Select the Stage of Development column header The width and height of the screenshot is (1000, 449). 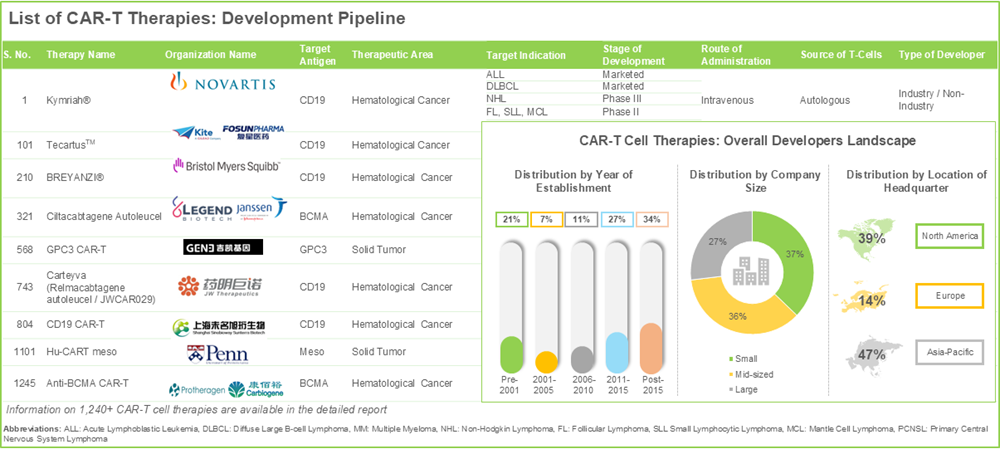point(636,54)
